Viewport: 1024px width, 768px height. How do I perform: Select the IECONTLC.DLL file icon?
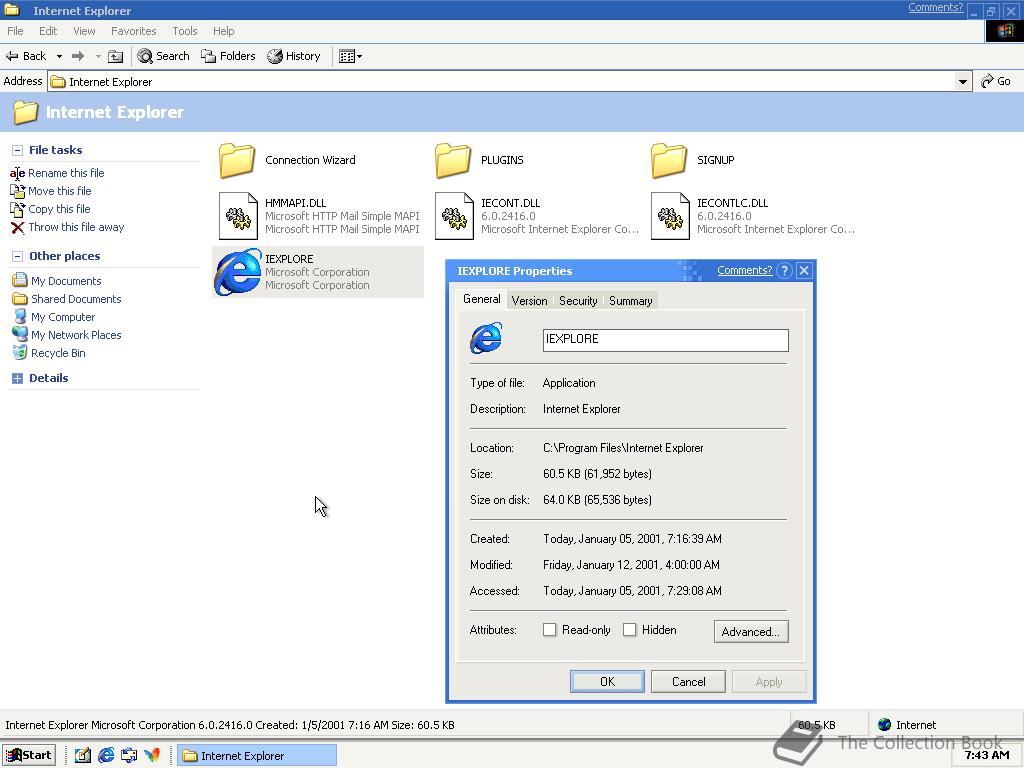(670, 216)
